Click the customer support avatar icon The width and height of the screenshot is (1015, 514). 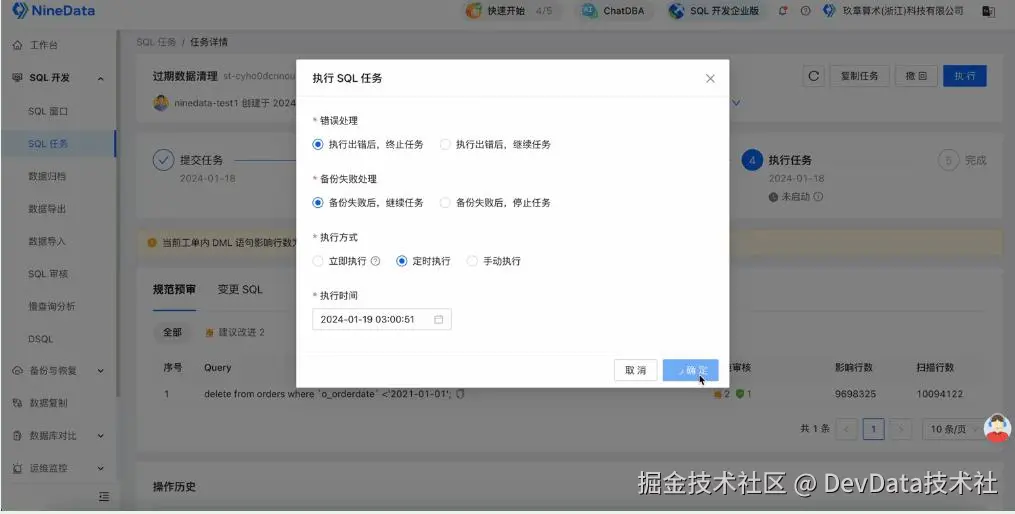click(997, 428)
